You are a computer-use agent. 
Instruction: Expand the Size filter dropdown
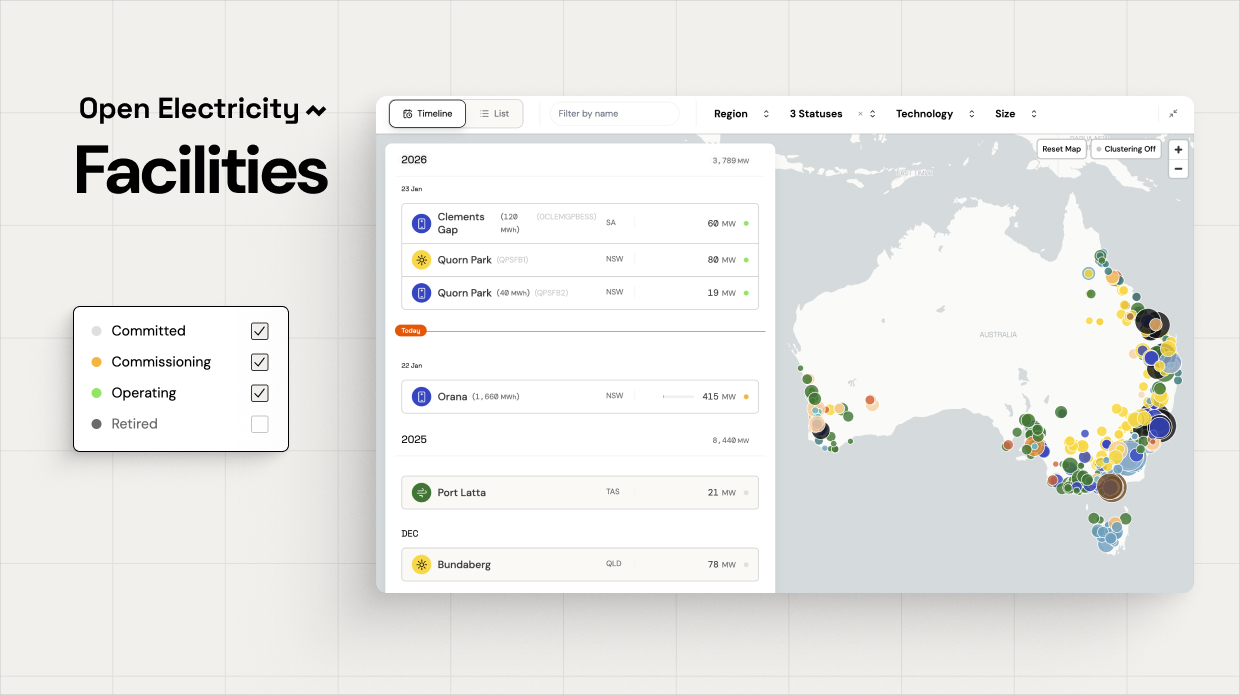(x=1016, y=114)
